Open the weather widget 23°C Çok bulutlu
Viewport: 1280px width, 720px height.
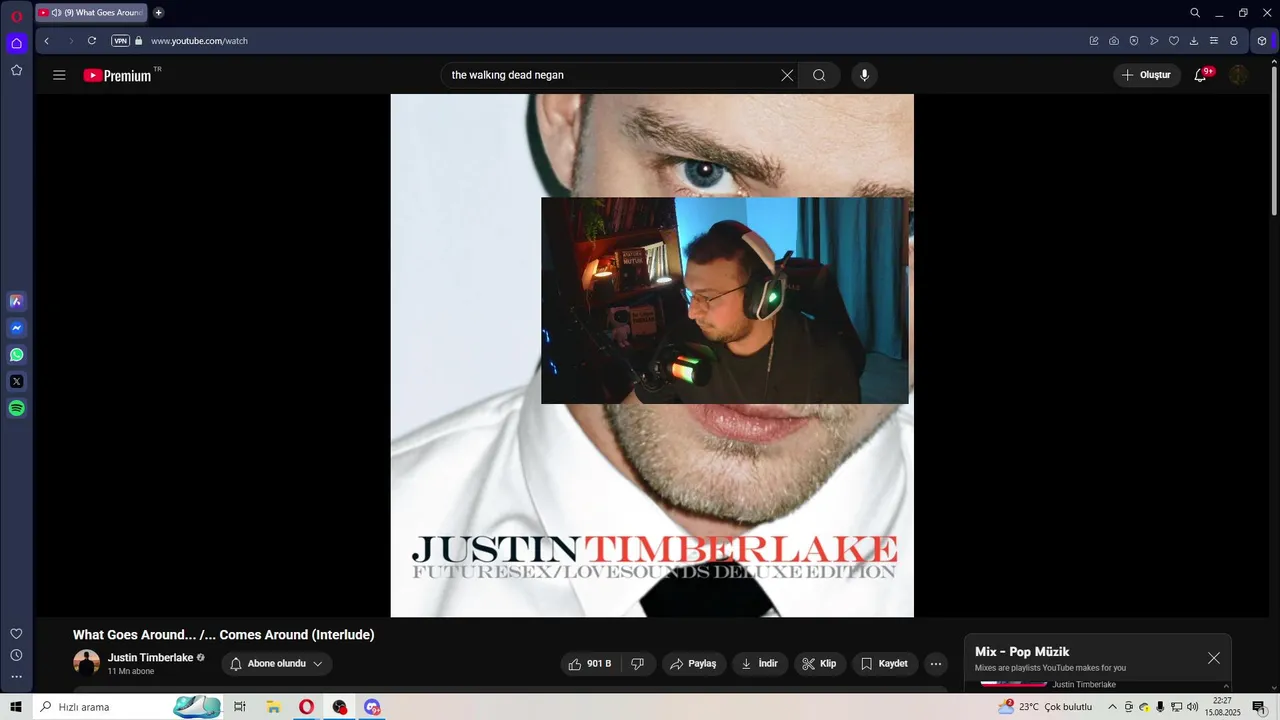coord(1046,707)
